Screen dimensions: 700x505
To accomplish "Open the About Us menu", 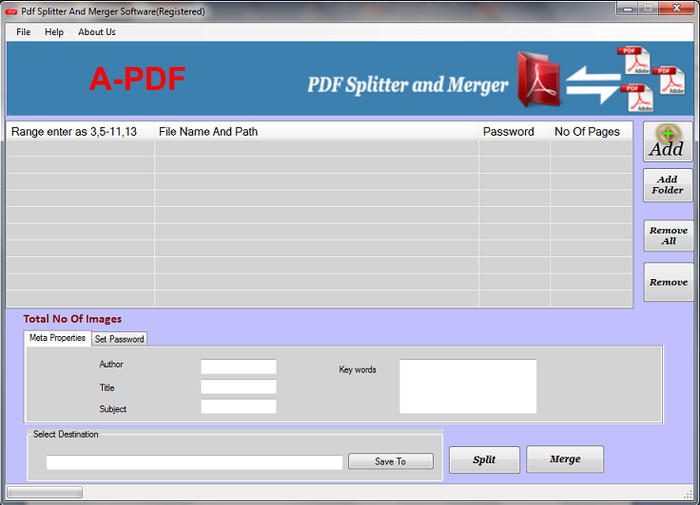I will click(x=97, y=32).
